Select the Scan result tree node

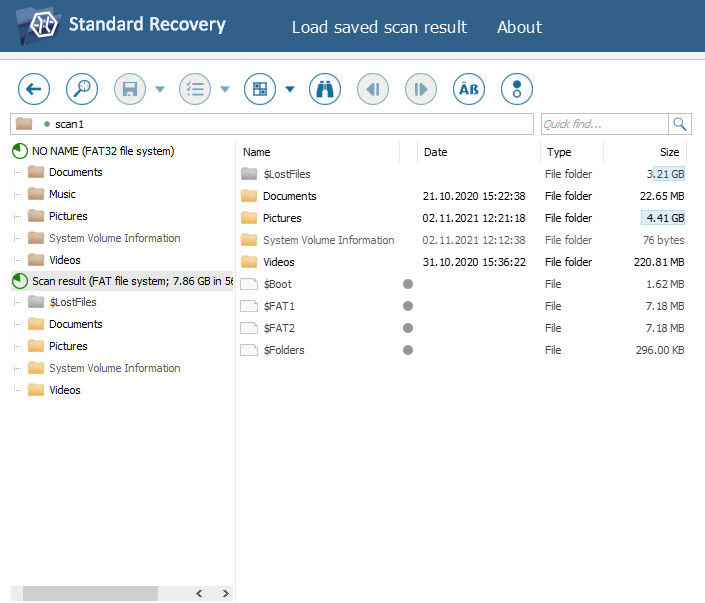(130, 282)
